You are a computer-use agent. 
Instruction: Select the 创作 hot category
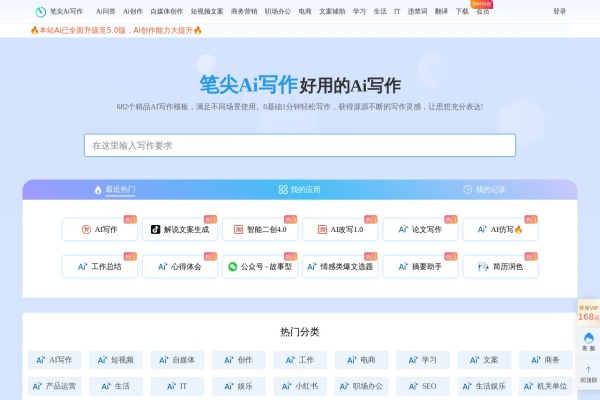[x=239, y=360]
